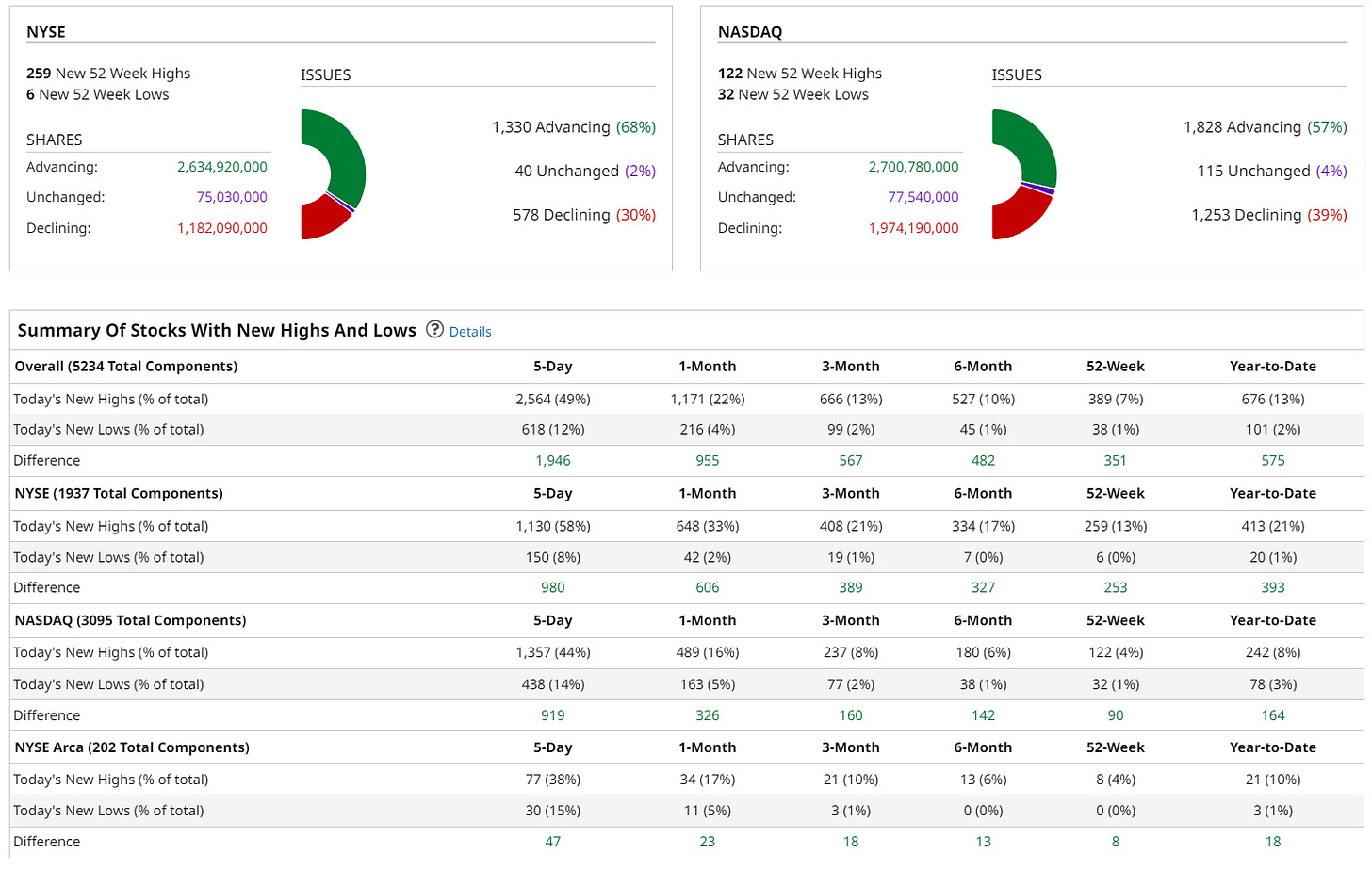Click 'Overall (5234 Total Components)' header
1372x870 pixels.
click(x=126, y=367)
